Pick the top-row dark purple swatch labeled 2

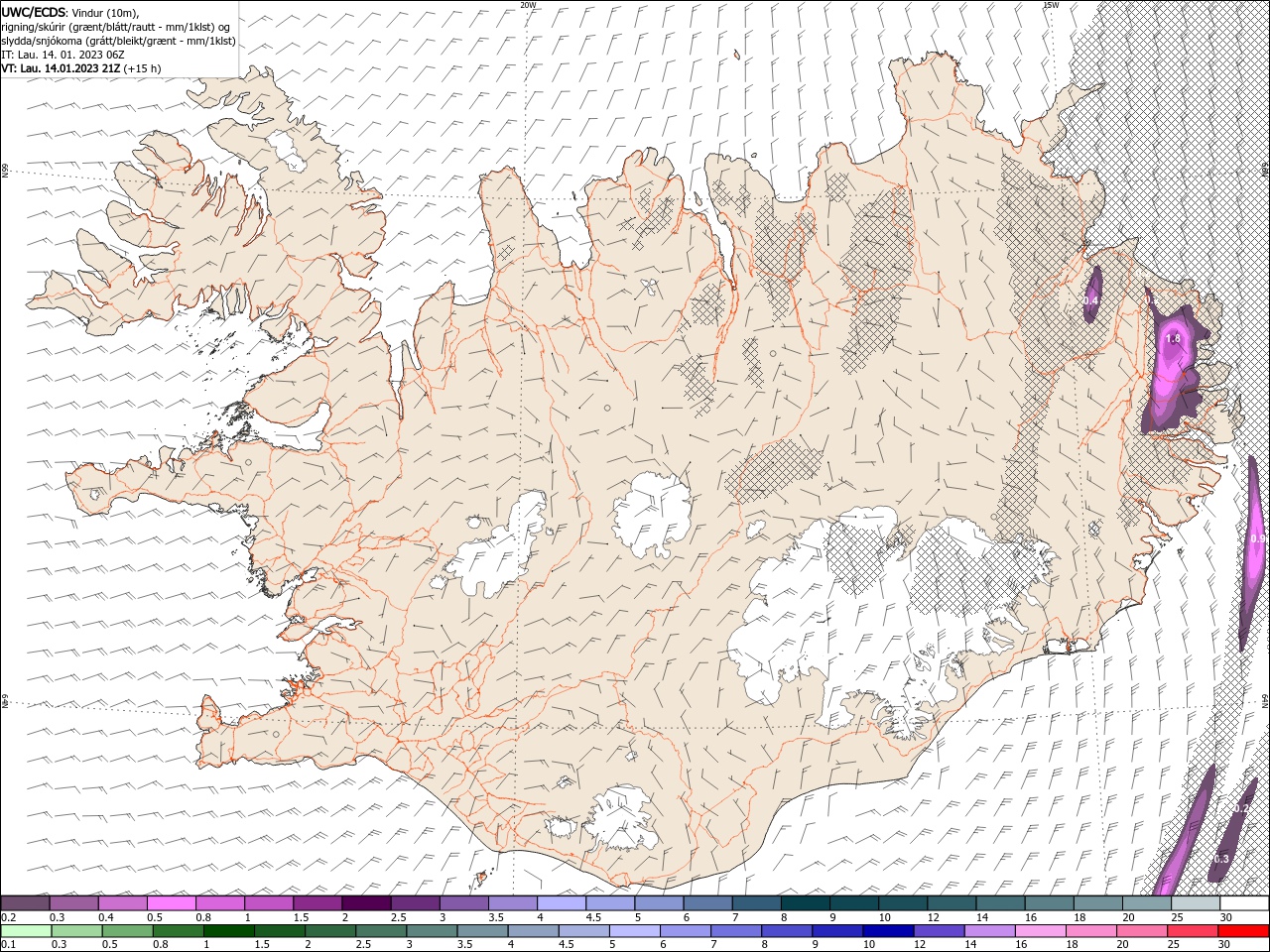[366, 903]
